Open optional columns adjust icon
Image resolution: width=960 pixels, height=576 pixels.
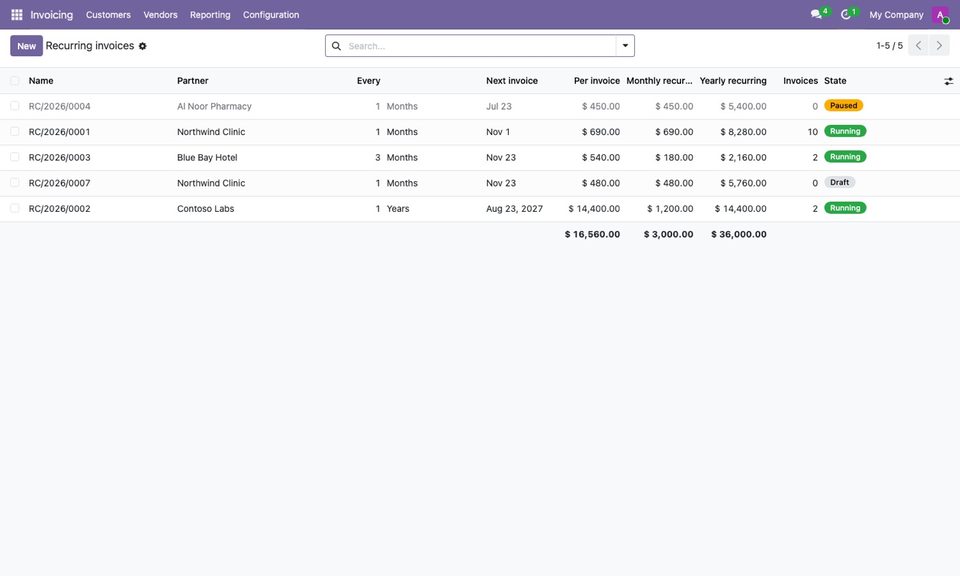948,81
